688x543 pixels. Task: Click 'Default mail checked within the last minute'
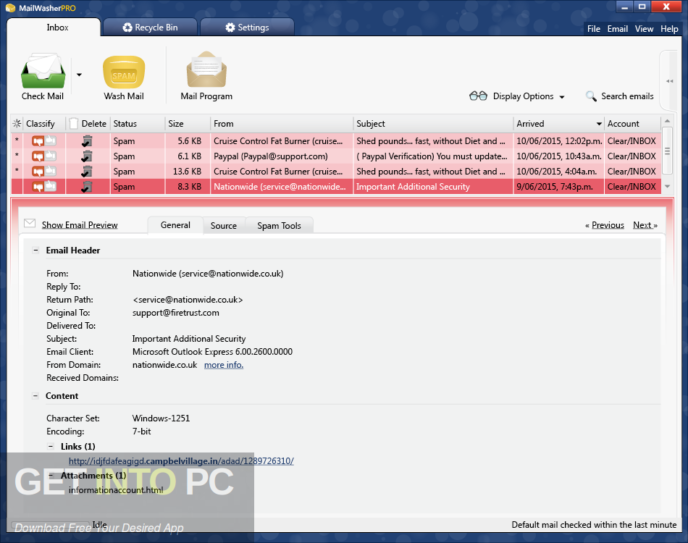tap(594, 525)
